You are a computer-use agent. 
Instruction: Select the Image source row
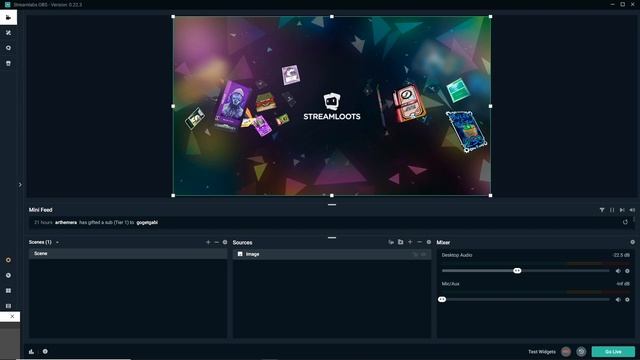pos(332,254)
